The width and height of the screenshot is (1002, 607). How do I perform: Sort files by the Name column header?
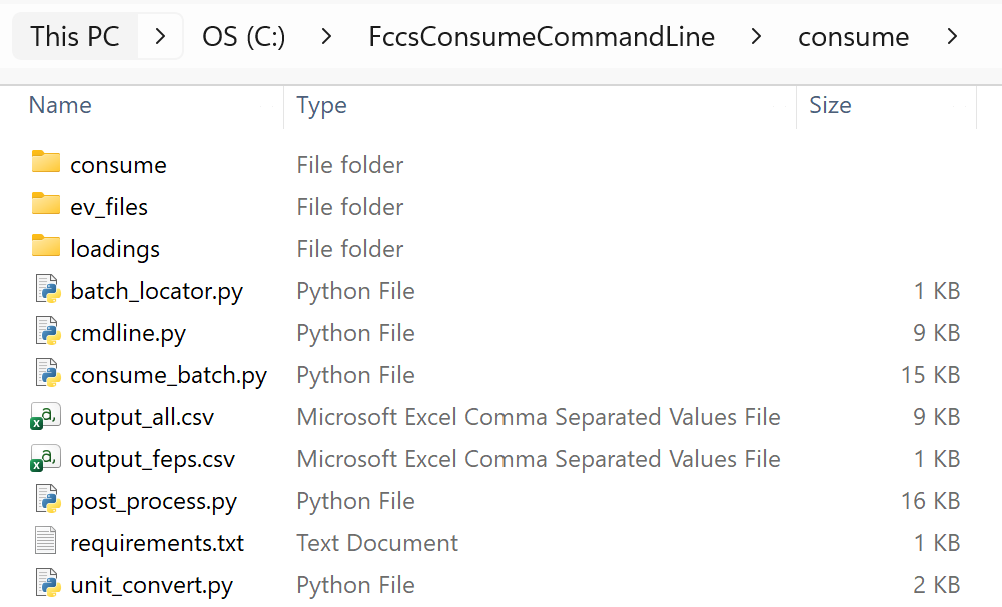pyautogui.click(x=60, y=105)
